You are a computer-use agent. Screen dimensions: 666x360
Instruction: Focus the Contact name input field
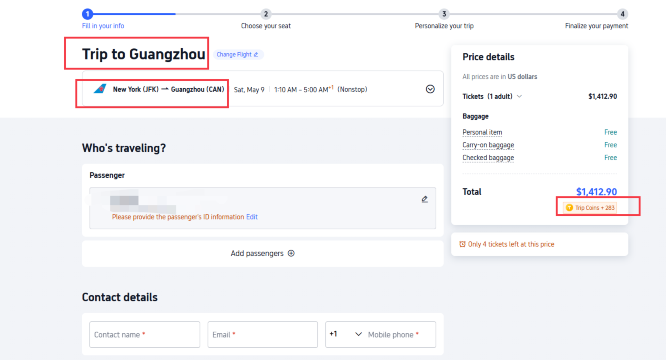144,335
